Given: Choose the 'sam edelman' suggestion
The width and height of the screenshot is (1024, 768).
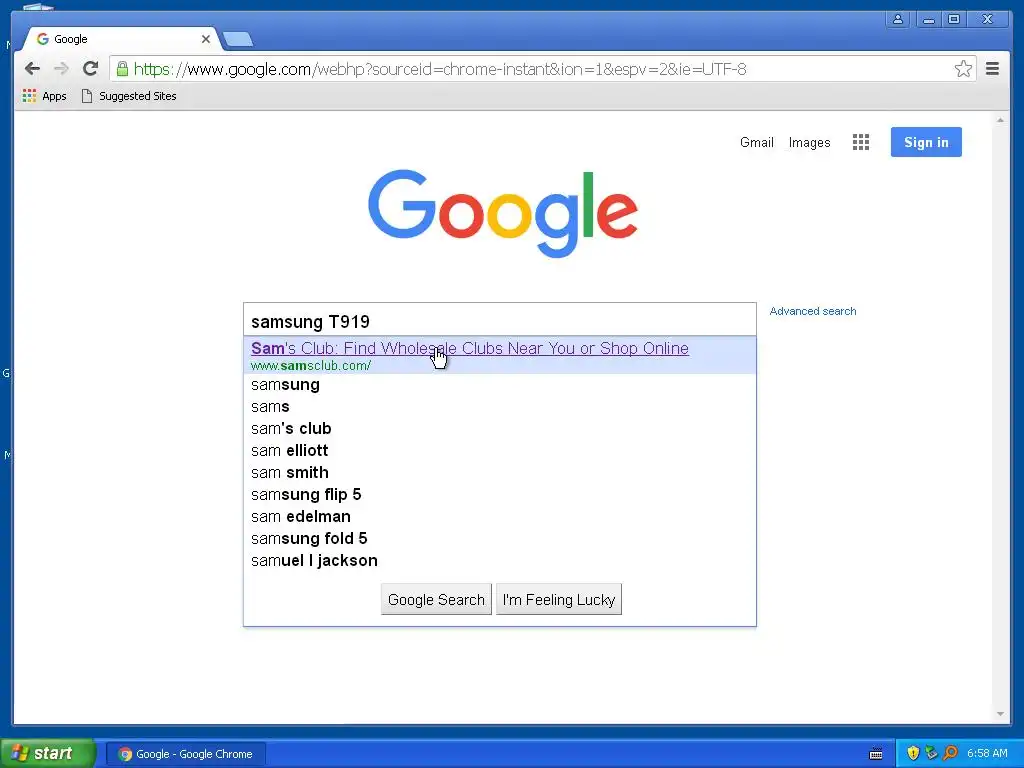Looking at the screenshot, I should (500, 517).
